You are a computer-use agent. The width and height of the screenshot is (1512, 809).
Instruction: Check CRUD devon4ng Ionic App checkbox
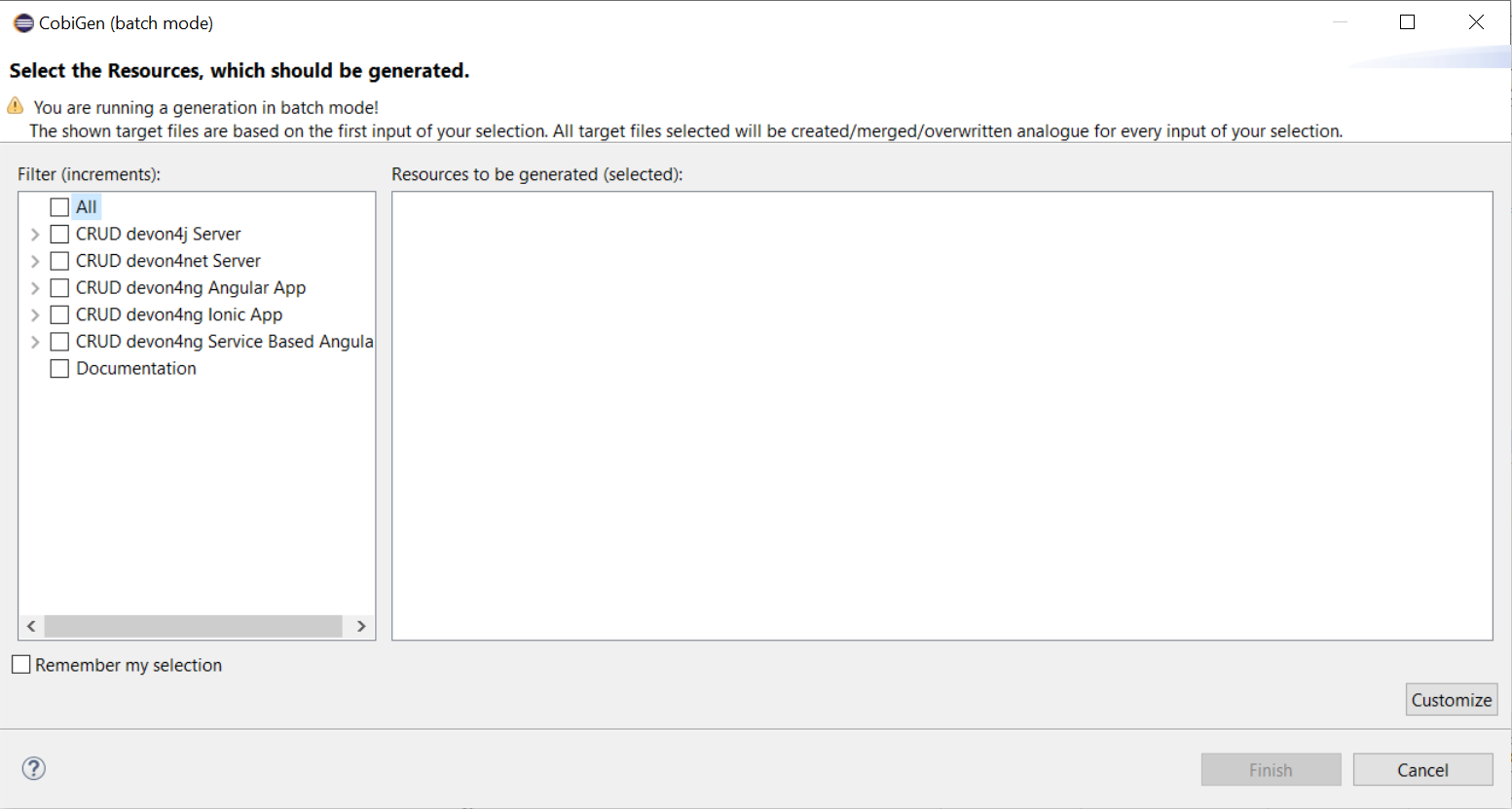(59, 315)
